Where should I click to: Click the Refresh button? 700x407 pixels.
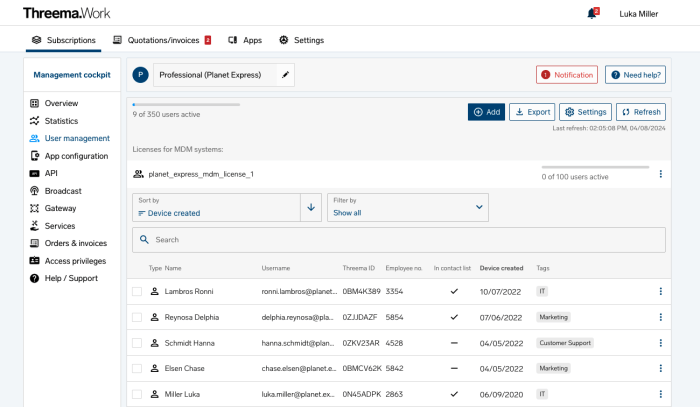pos(641,112)
